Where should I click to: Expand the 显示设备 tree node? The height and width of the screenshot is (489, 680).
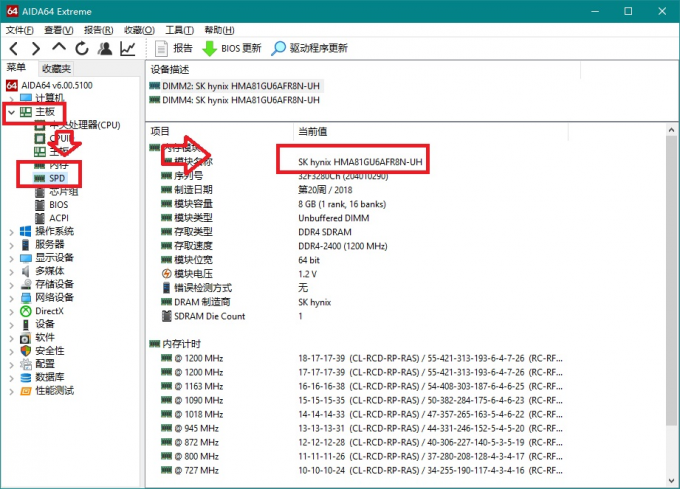pos(12,257)
